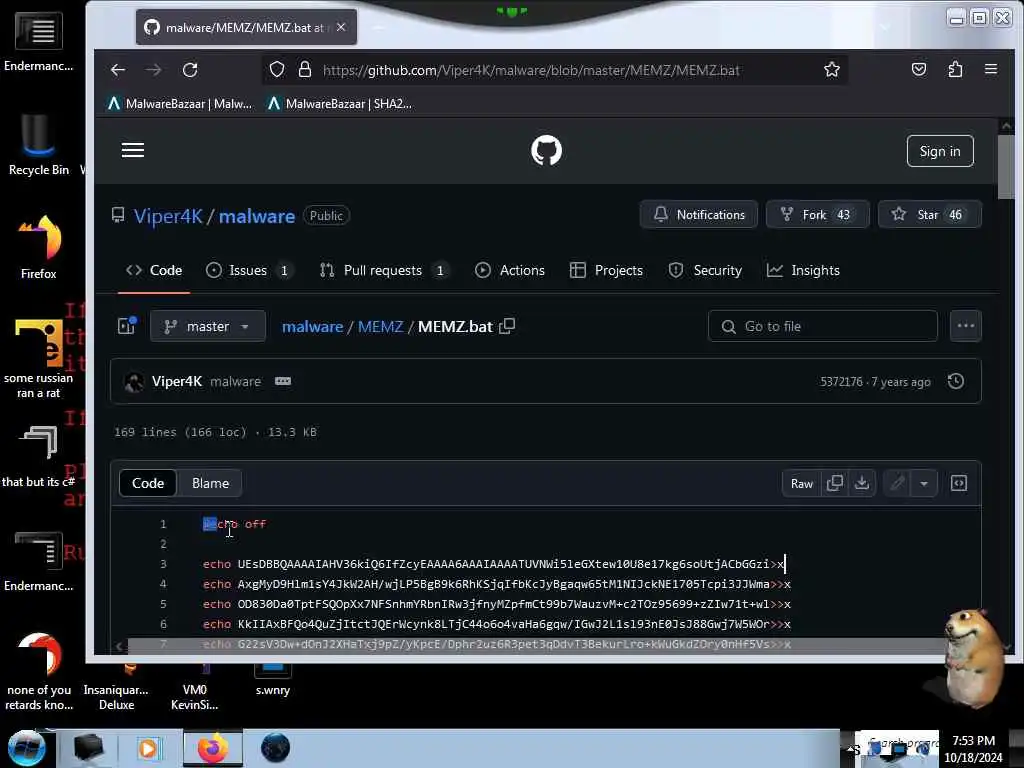Image resolution: width=1024 pixels, height=768 pixels.
Task: Switch to Firefox in the taskbar
Action: tap(212, 748)
